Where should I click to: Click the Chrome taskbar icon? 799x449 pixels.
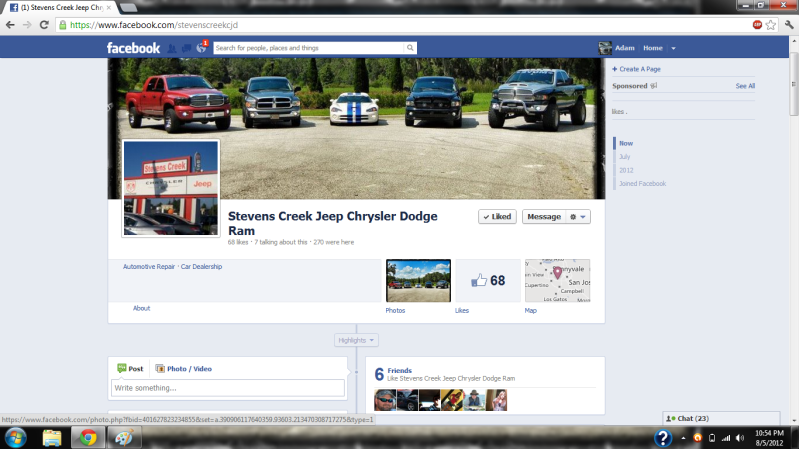tap(88, 438)
